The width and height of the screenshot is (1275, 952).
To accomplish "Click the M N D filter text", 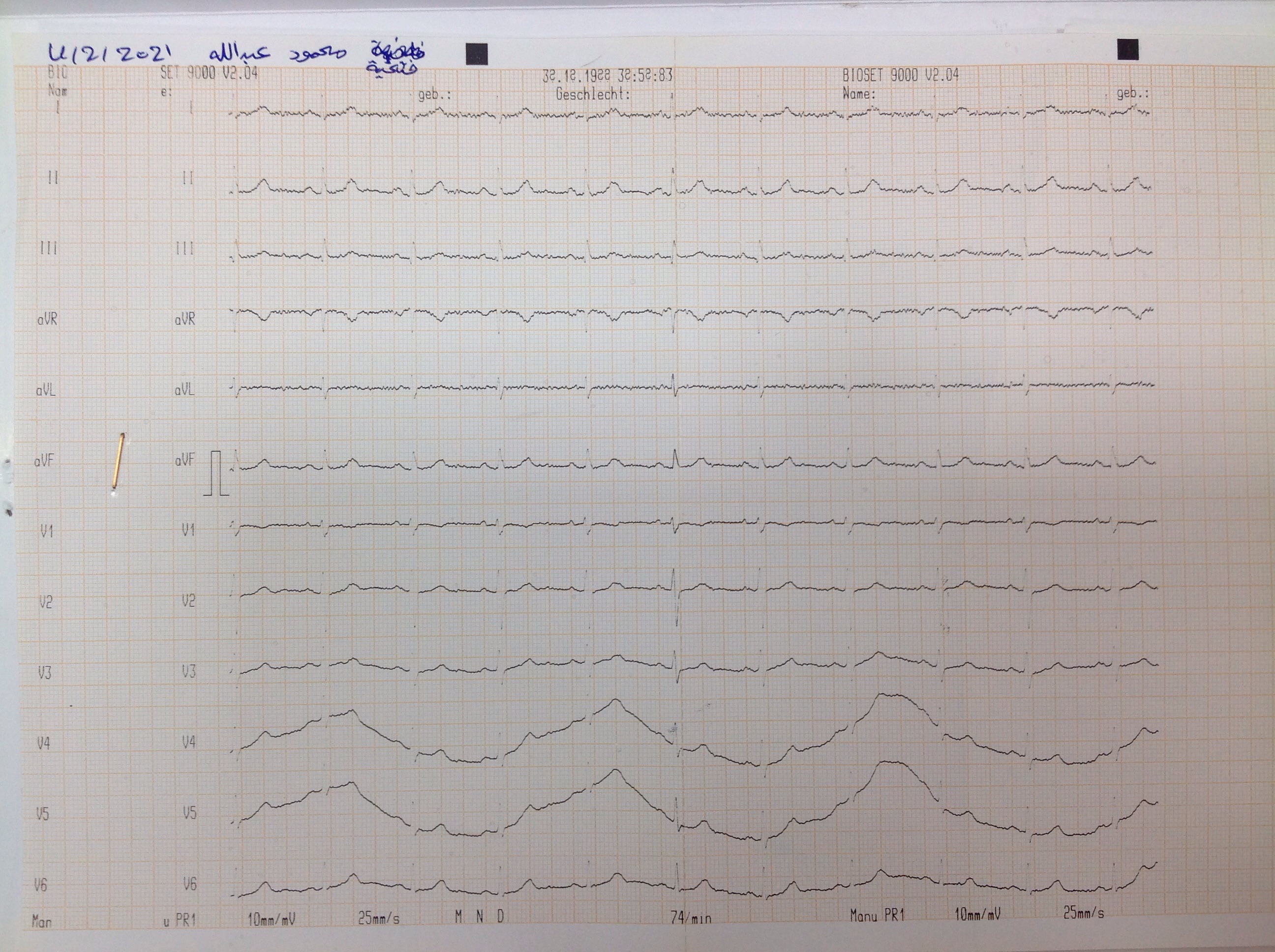I will (479, 916).
